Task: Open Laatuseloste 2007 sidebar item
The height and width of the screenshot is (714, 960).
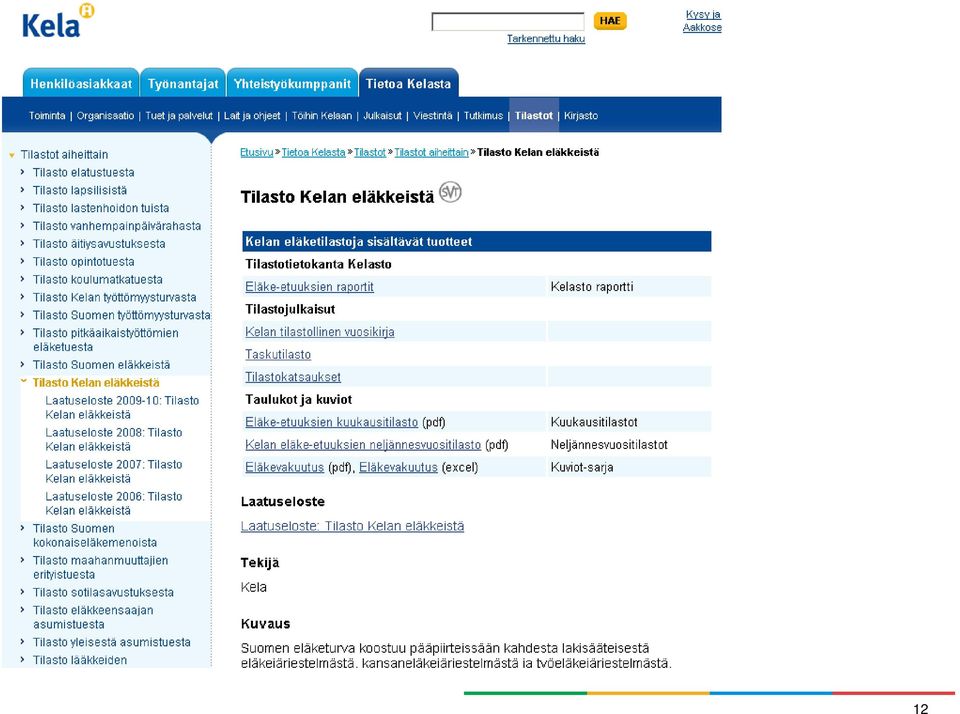Action: [114, 471]
